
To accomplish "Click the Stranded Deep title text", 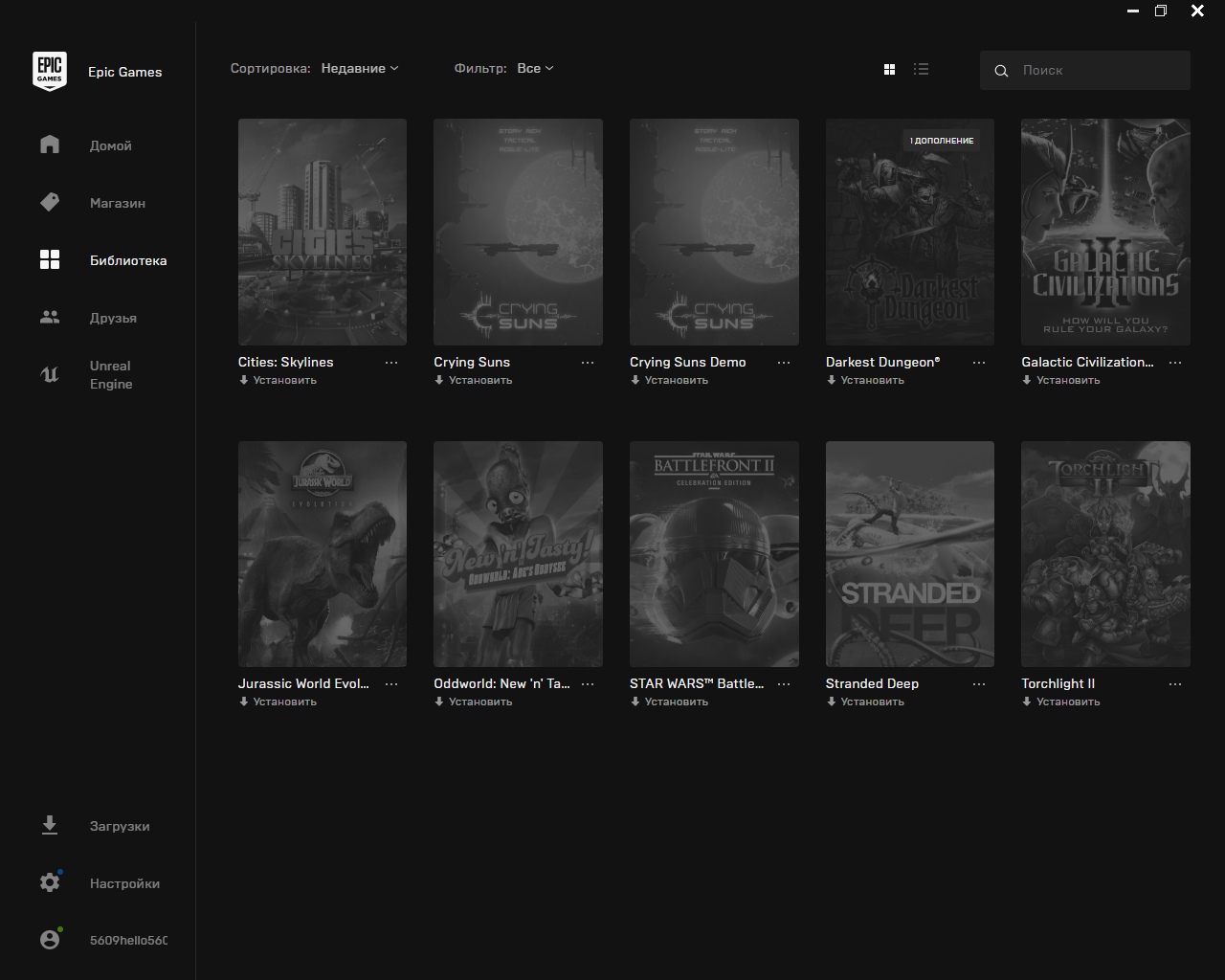I will [872, 683].
